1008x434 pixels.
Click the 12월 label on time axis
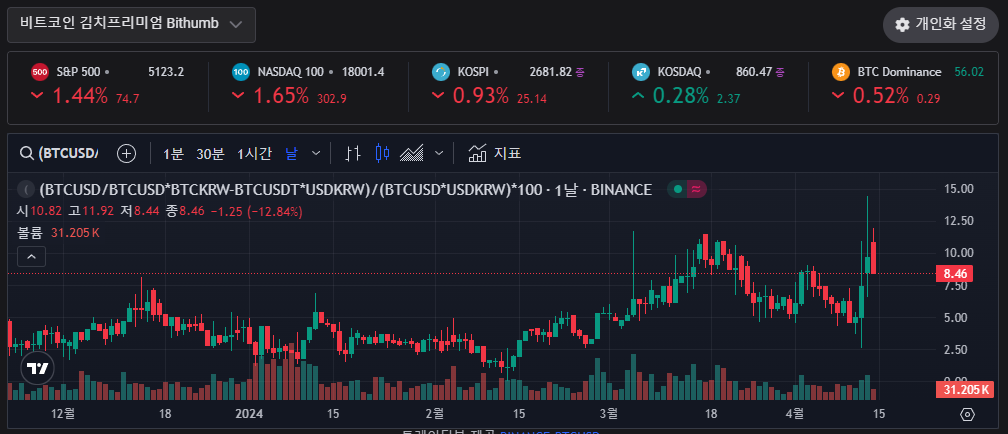click(x=62, y=413)
